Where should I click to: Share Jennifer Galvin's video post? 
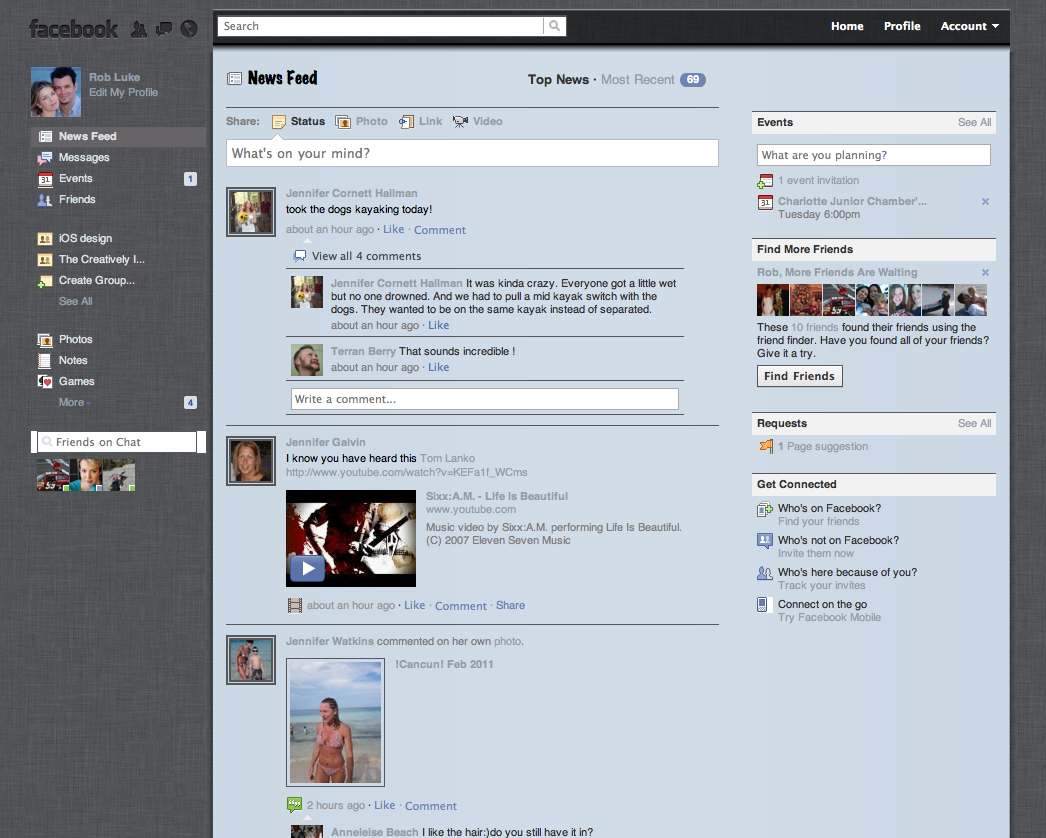(x=510, y=605)
